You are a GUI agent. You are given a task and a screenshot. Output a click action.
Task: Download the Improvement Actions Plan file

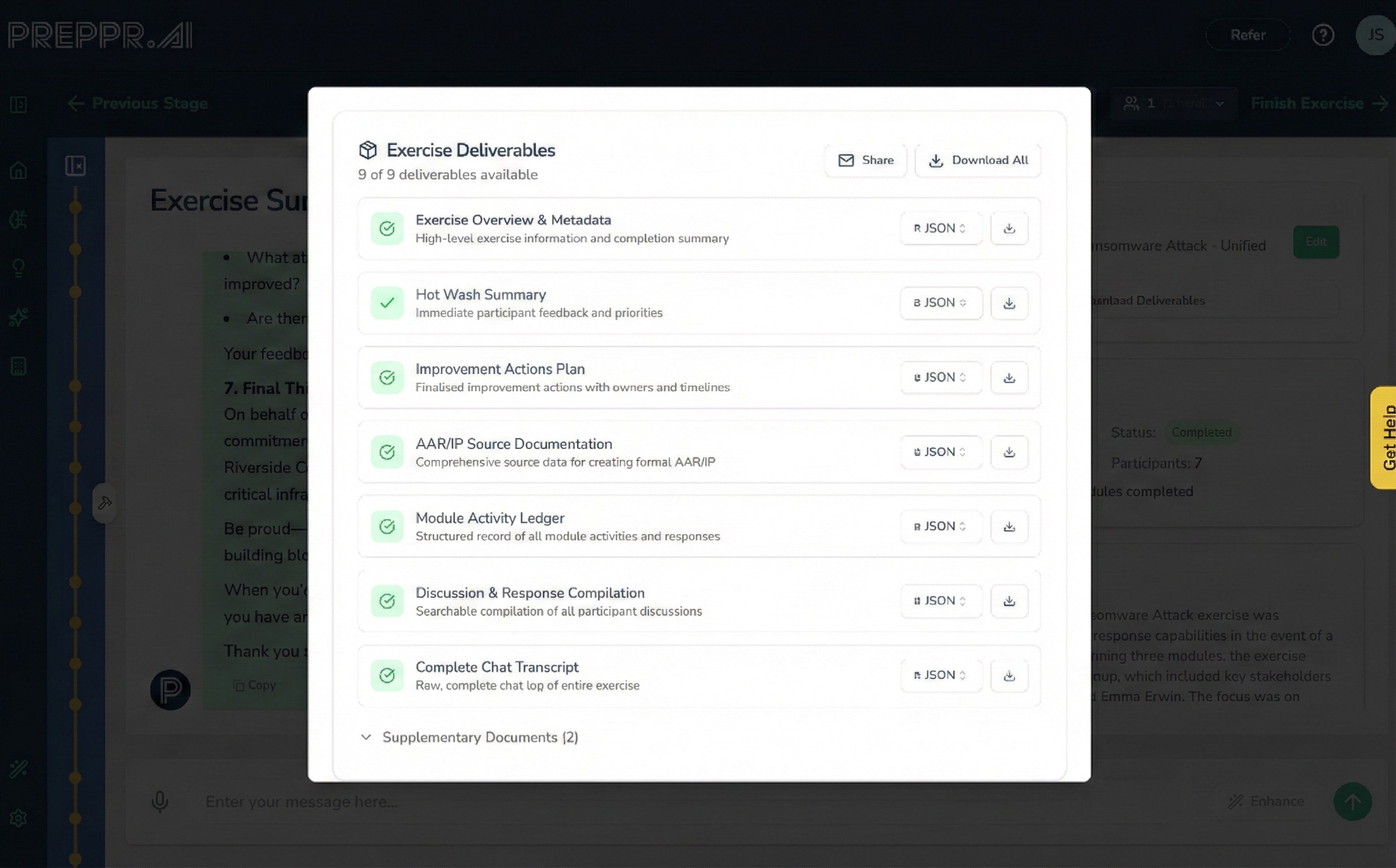point(1009,378)
